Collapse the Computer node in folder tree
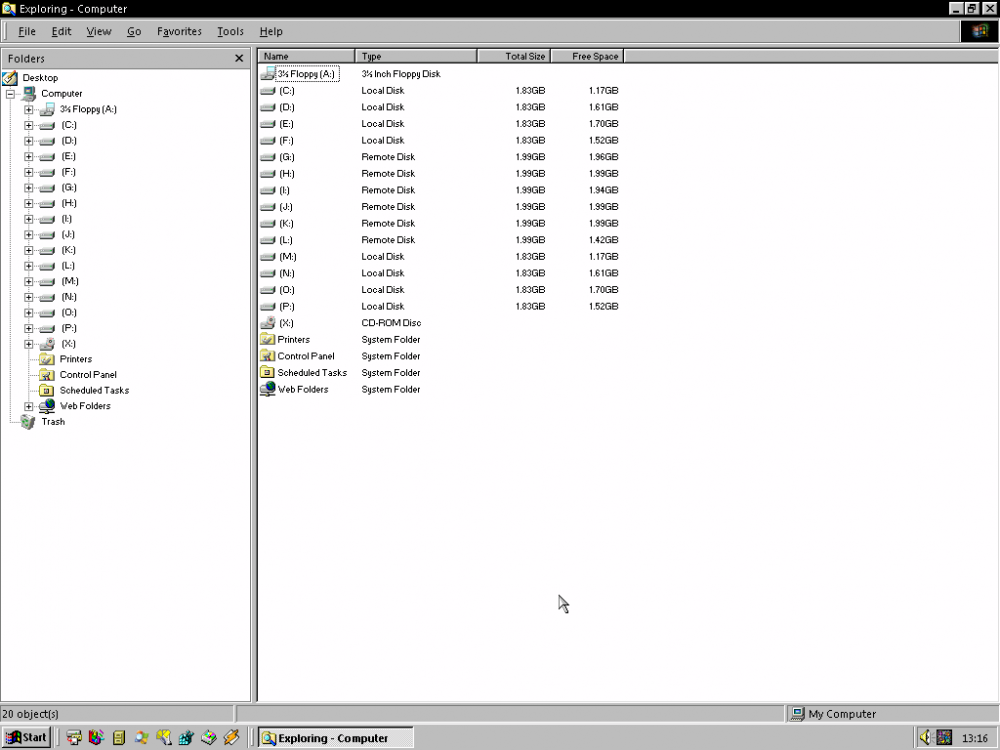Image resolution: width=1000 pixels, height=750 pixels. [10, 94]
